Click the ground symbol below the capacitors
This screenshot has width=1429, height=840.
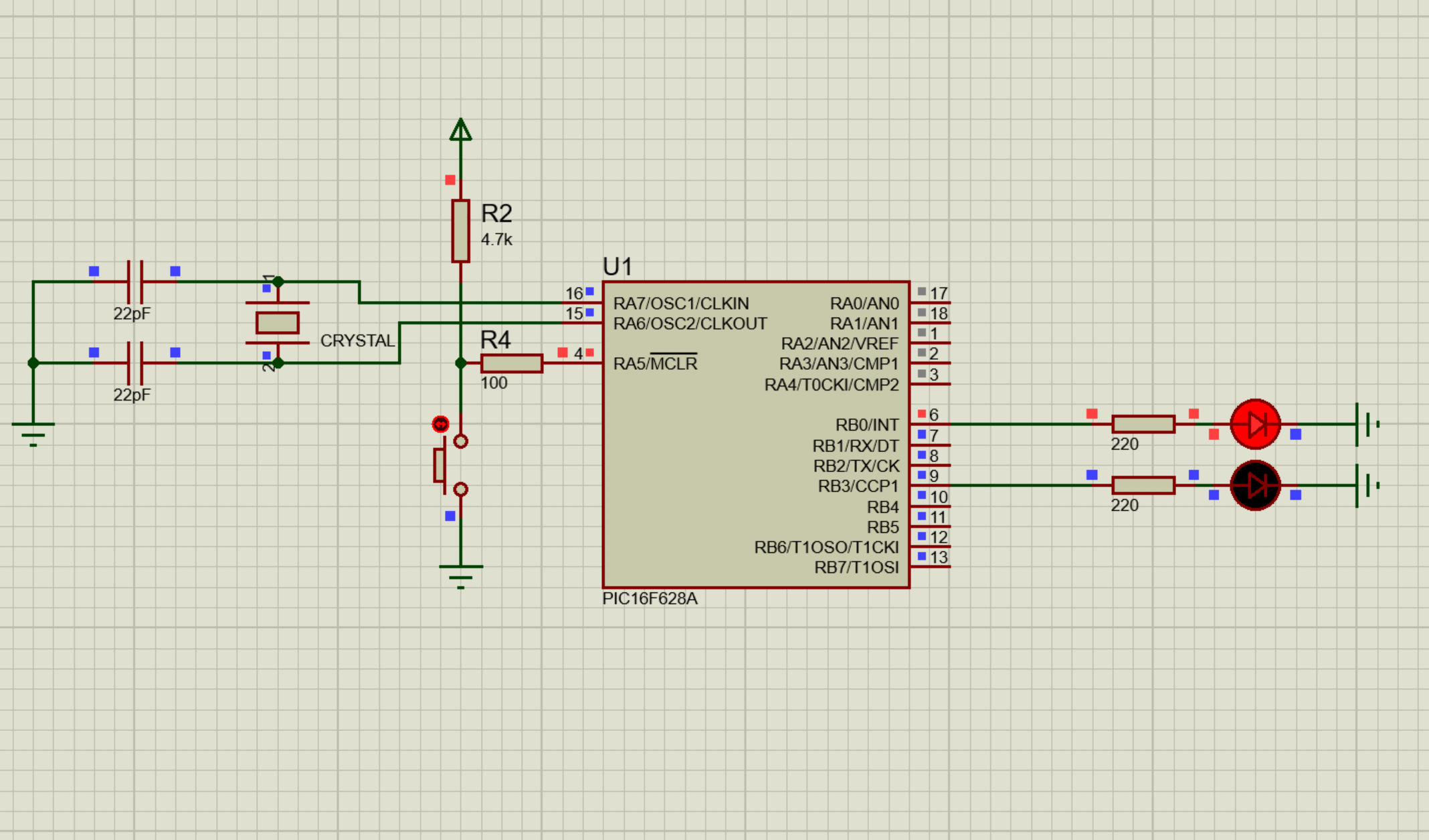tap(33, 433)
